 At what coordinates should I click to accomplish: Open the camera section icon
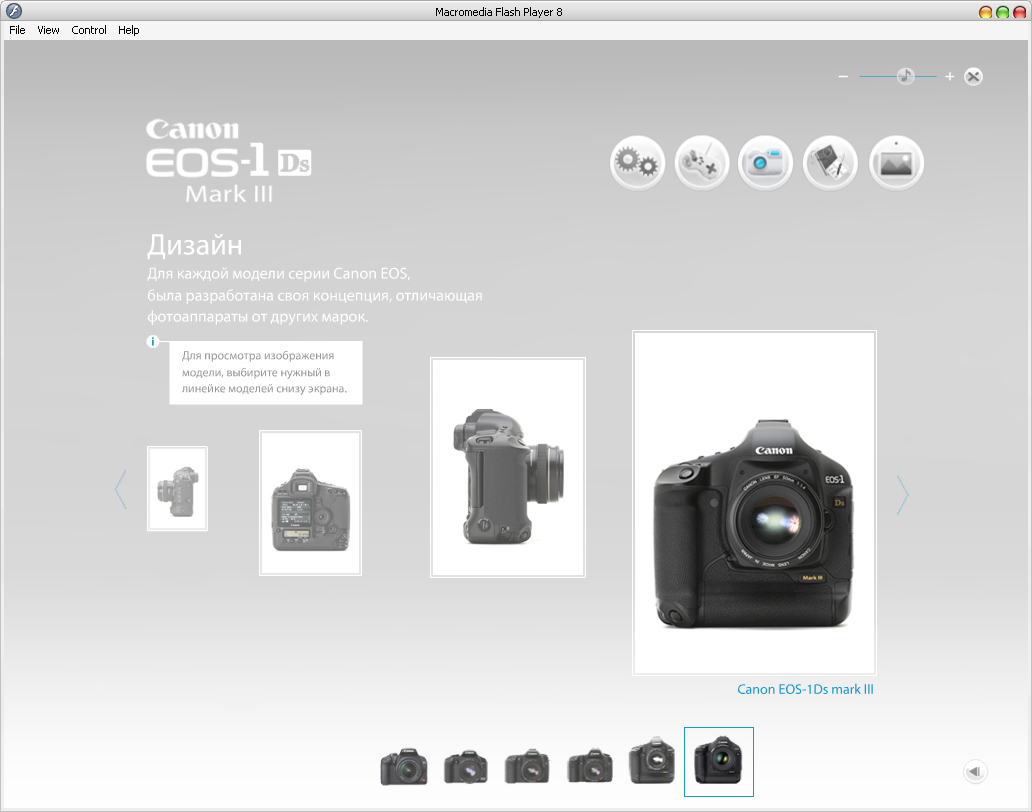tap(765, 162)
